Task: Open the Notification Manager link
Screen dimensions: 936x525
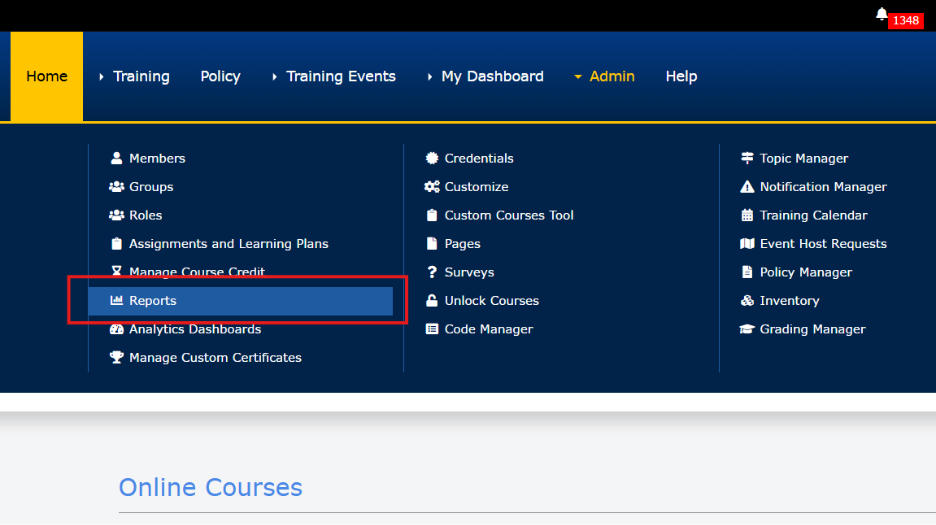Action: [x=823, y=186]
